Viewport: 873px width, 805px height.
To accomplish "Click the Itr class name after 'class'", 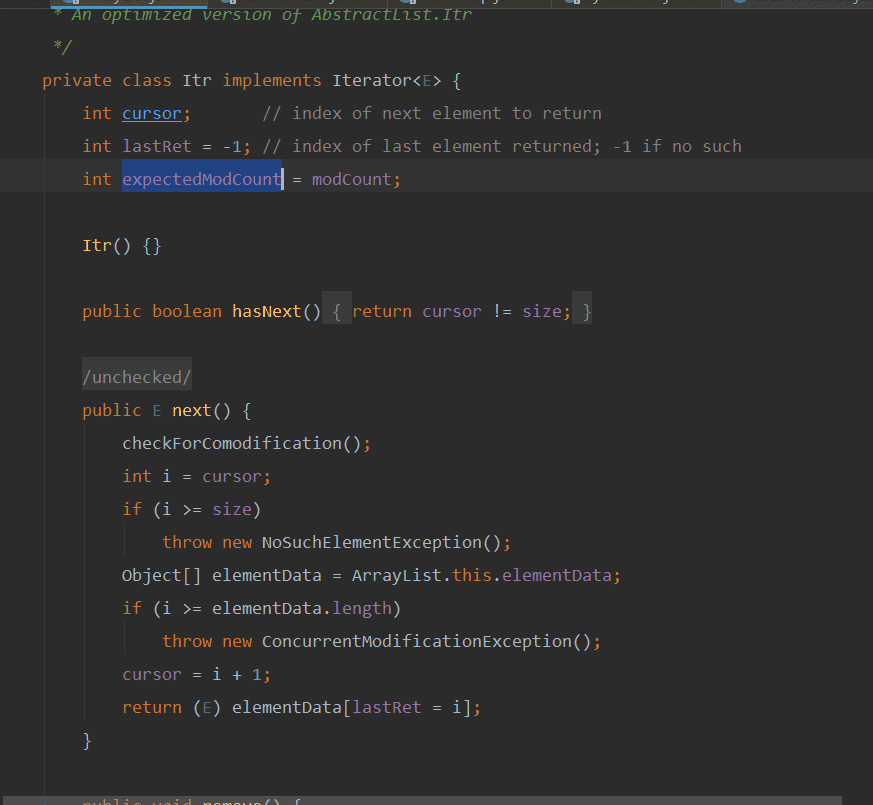I will click(197, 81).
